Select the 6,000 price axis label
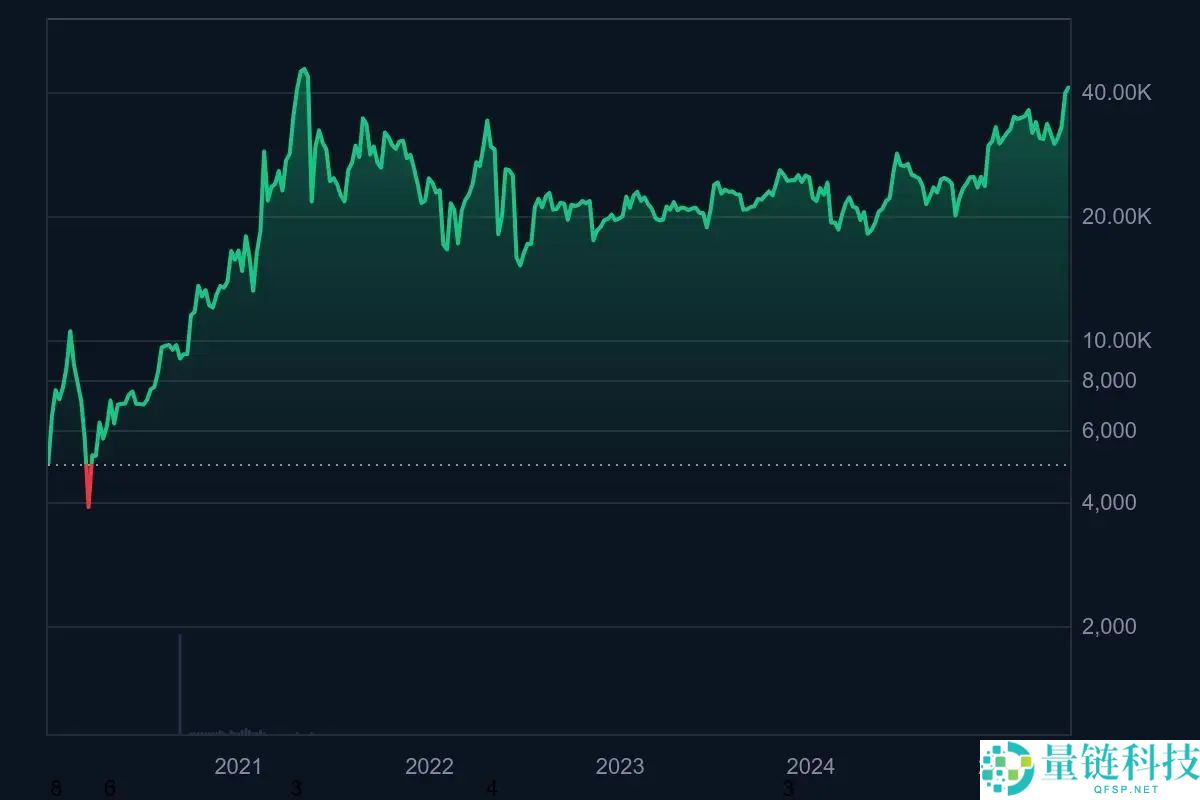Viewport: 1200px width, 800px height. (1109, 430)
